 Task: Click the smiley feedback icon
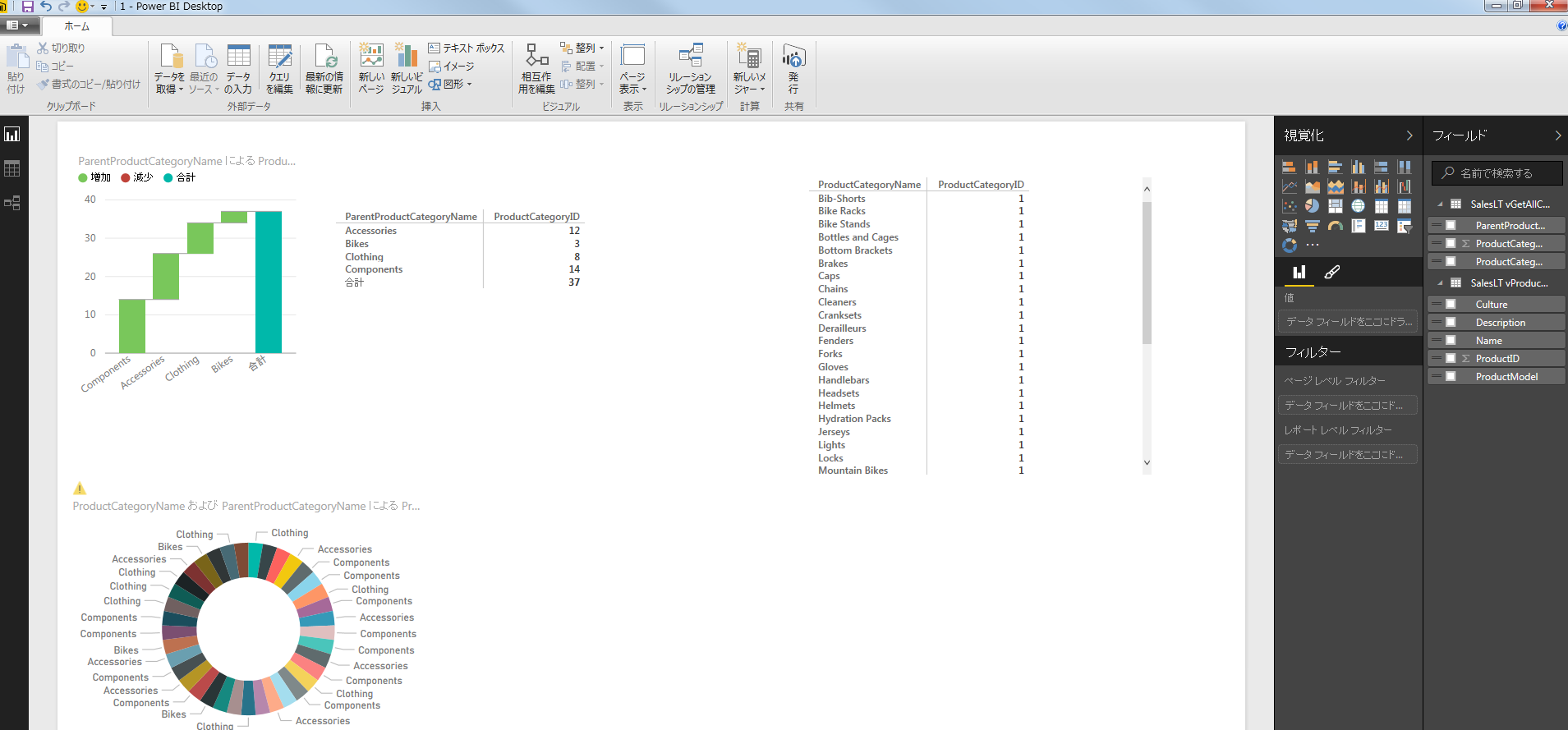[x=81, y=7]
